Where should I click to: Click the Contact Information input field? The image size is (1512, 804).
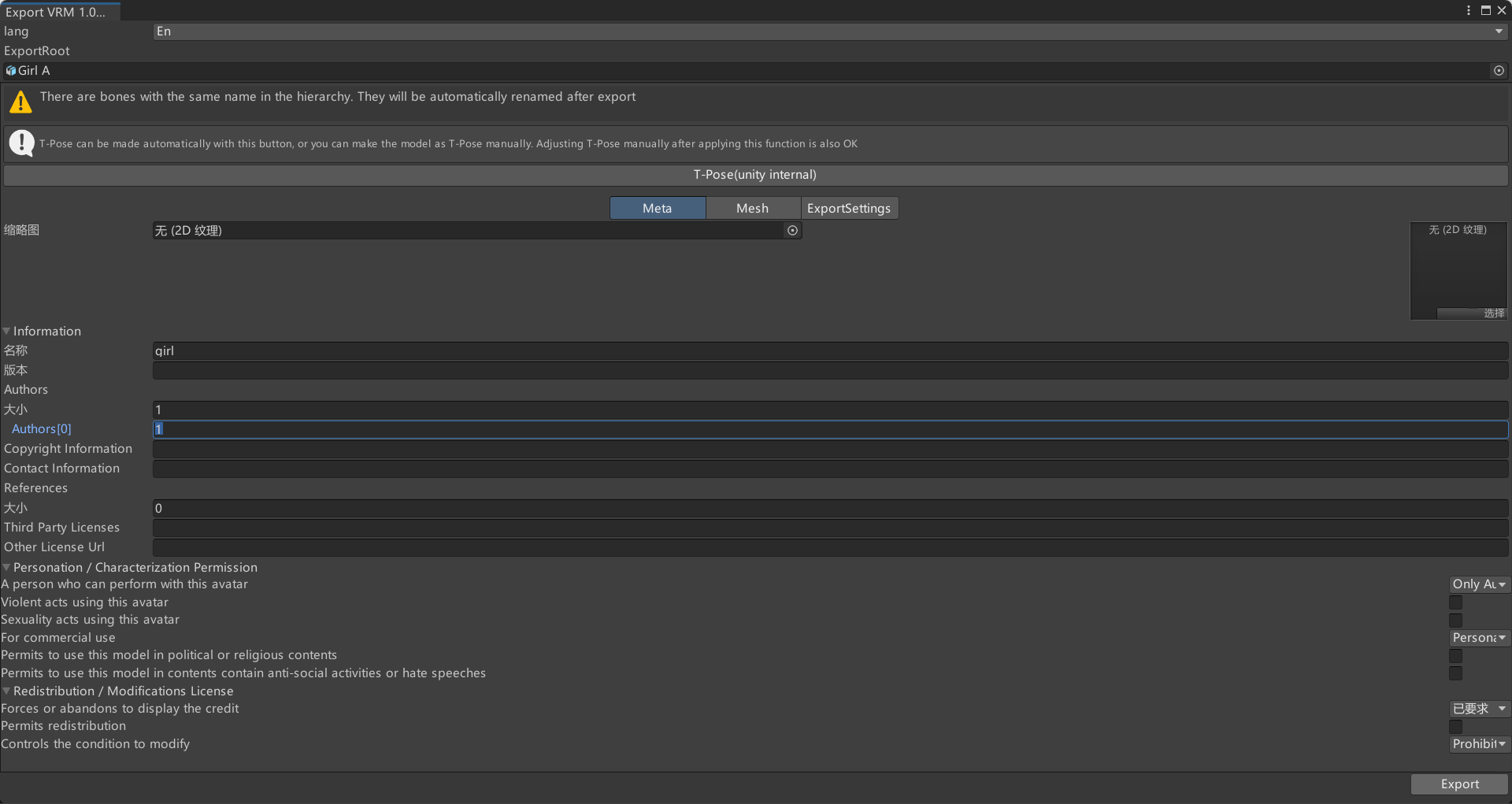830,469
